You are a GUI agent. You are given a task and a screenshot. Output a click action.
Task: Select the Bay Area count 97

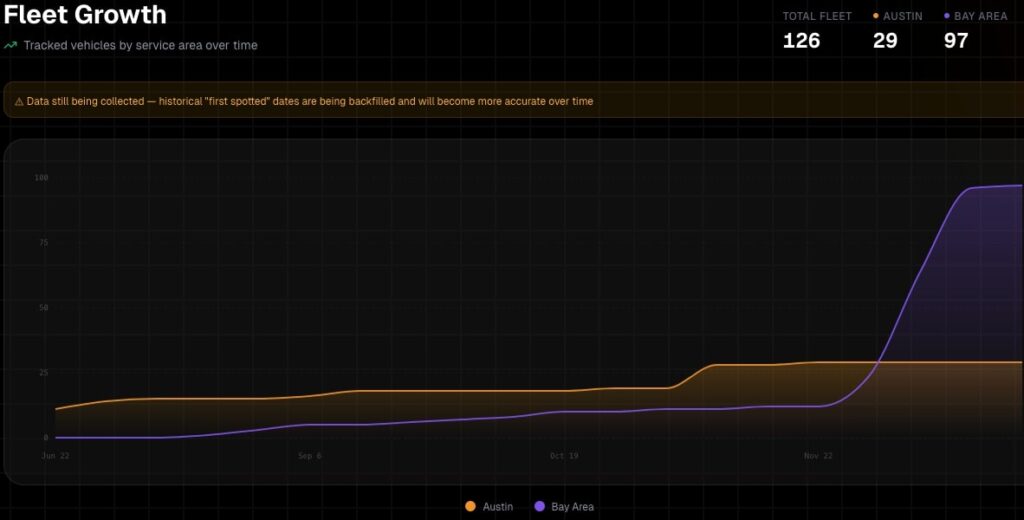pos(956,41)
